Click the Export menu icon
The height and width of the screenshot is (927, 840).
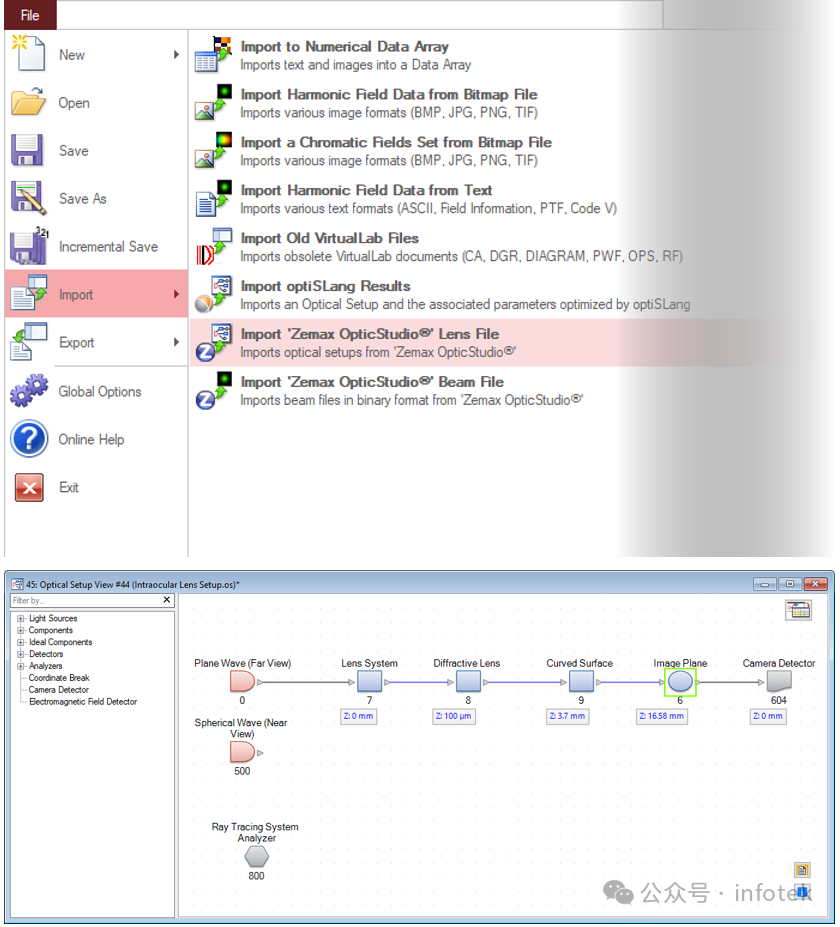point(29,341)
